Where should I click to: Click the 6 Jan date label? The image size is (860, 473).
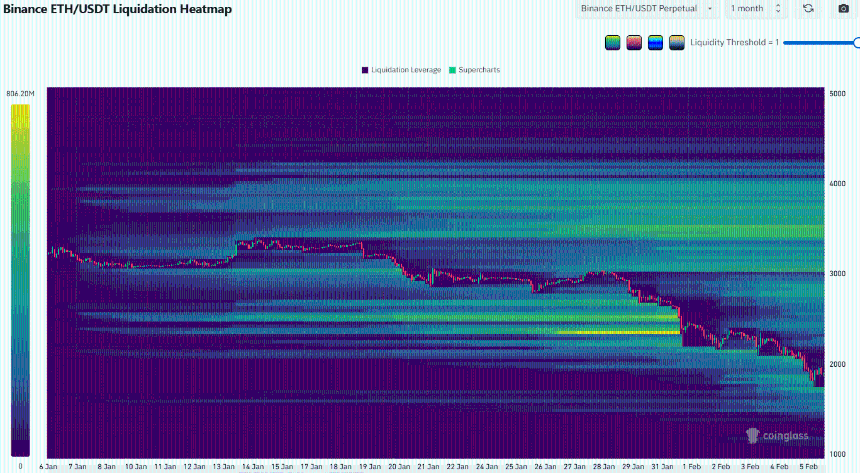(x=48, y=466)
